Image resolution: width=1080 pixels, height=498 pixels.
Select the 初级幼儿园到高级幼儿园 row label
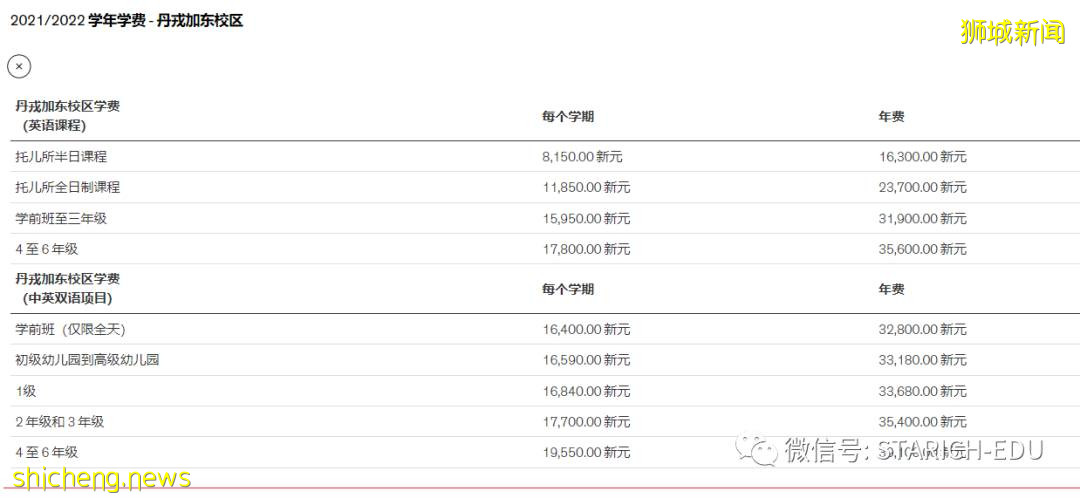pos(87,360)
